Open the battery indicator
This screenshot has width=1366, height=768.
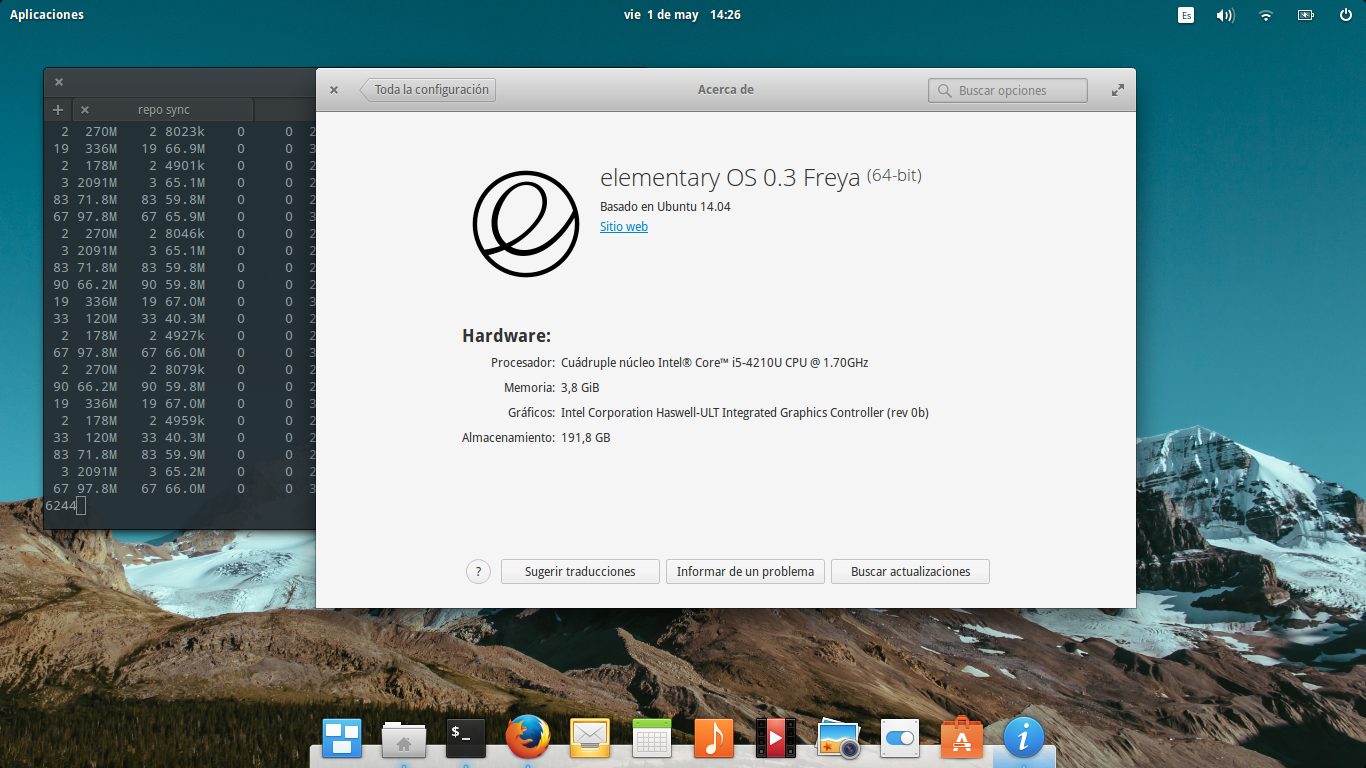click(x=1306, y=15)
